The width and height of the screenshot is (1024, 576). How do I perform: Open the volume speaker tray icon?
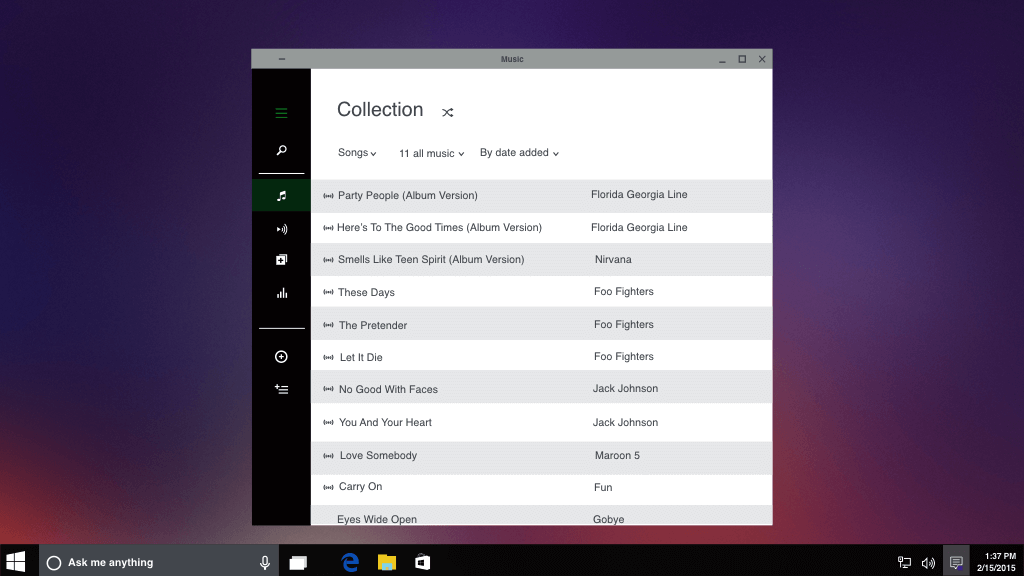(928, 562)
